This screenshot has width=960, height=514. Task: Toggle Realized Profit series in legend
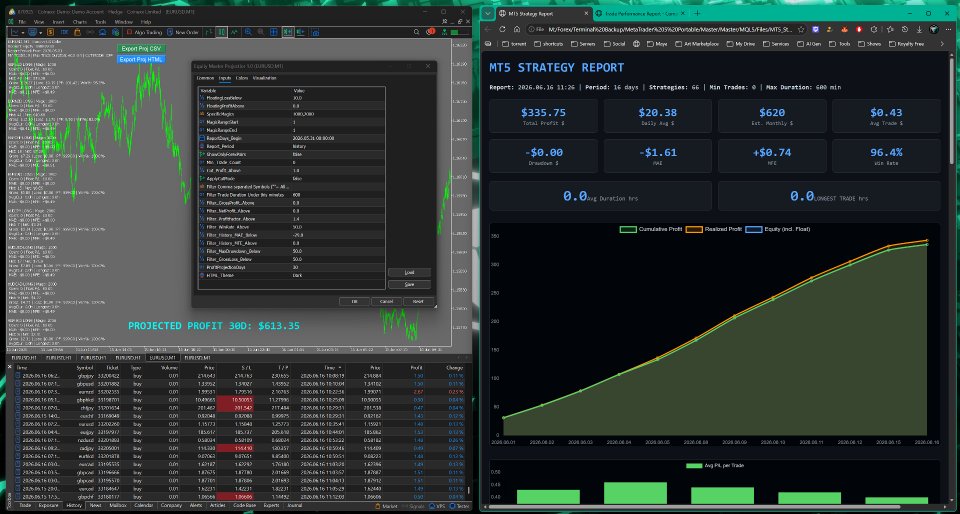pos(714,229)
